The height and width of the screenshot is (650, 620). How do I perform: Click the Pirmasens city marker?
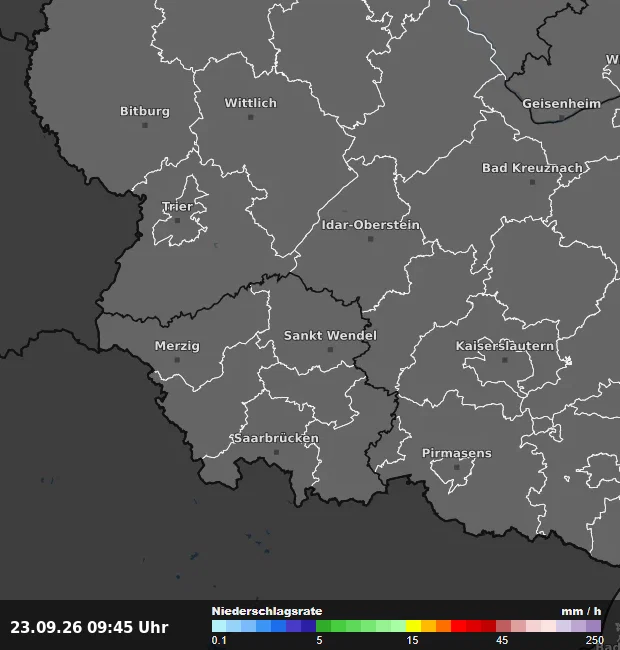pos(457,467)
